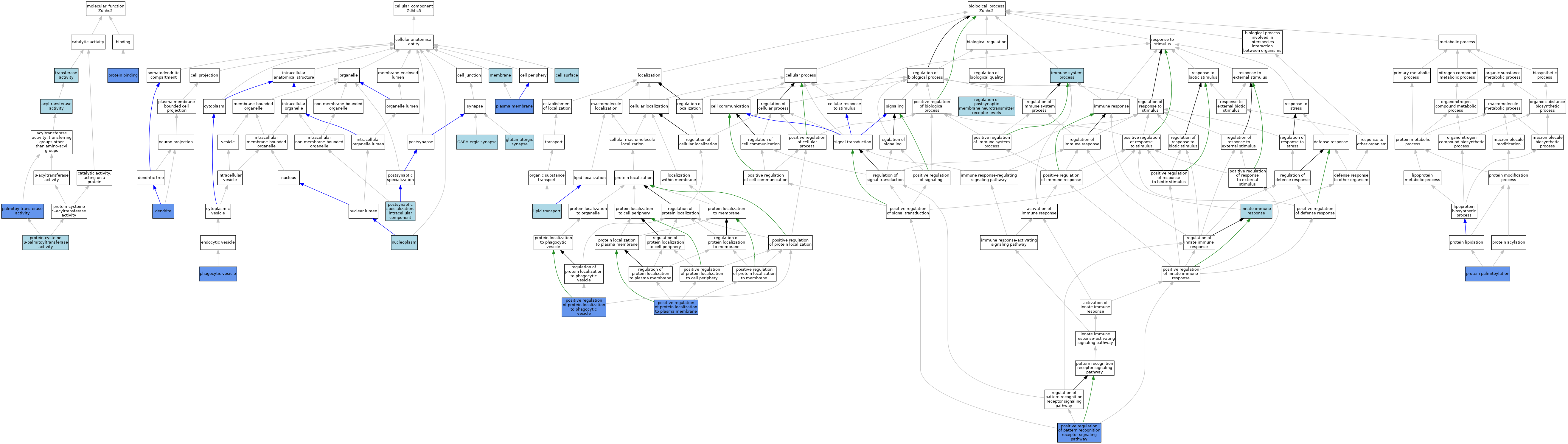Select the blue 'plasma membrane' node
The height and width of the screenshot is (444, 1568).
514,106
